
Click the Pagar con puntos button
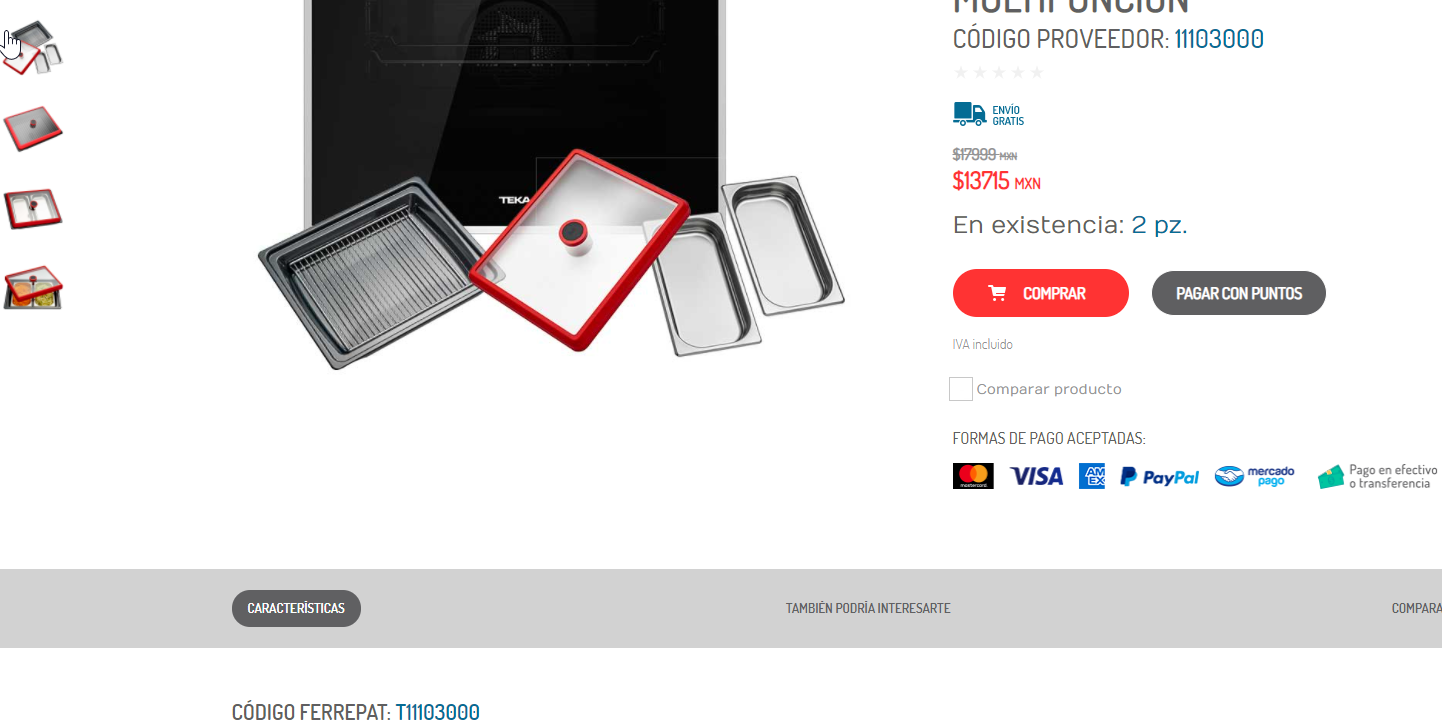(1239, 293)
